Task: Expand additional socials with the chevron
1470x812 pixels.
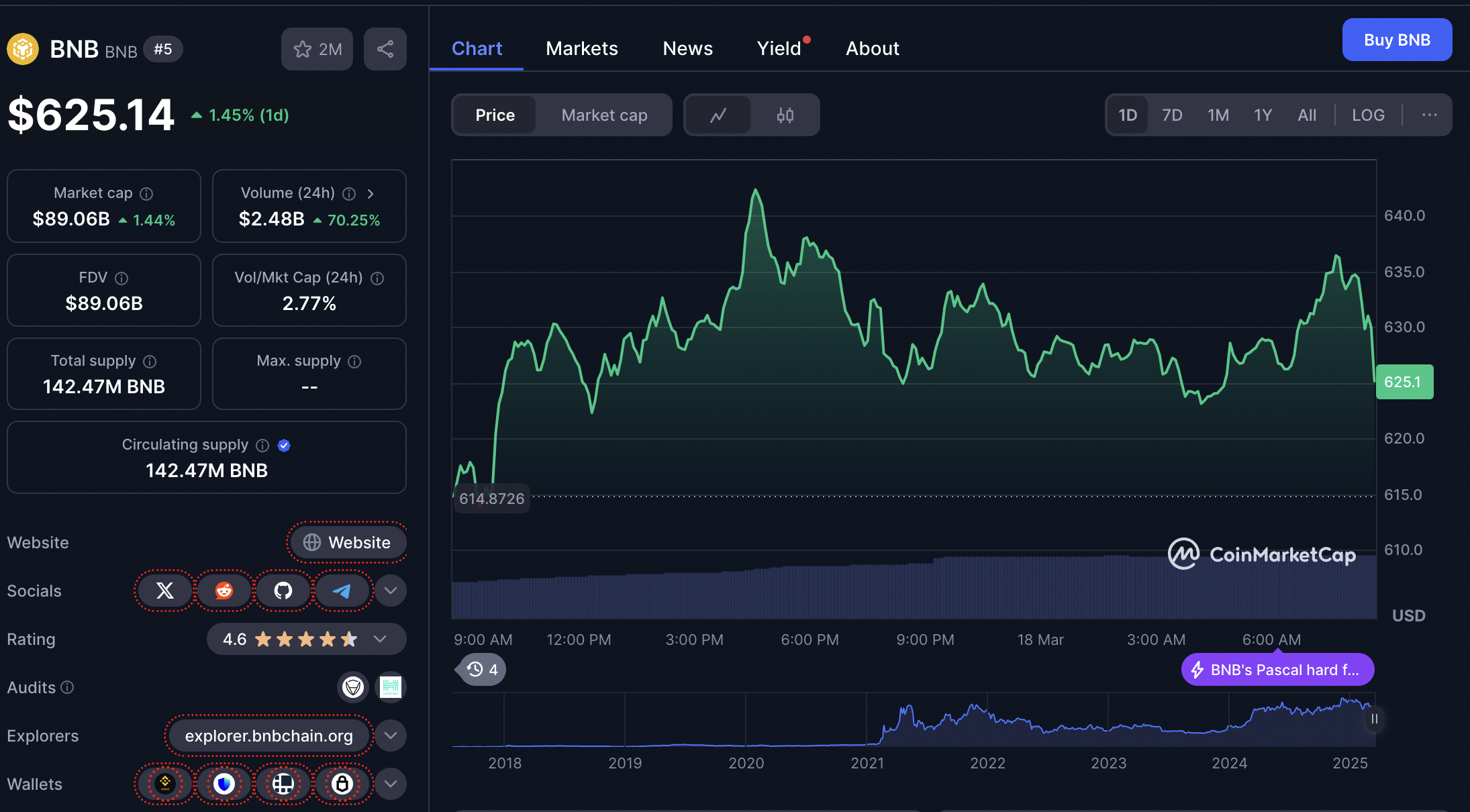Action: pyautogui.click(x=390, y=591)
